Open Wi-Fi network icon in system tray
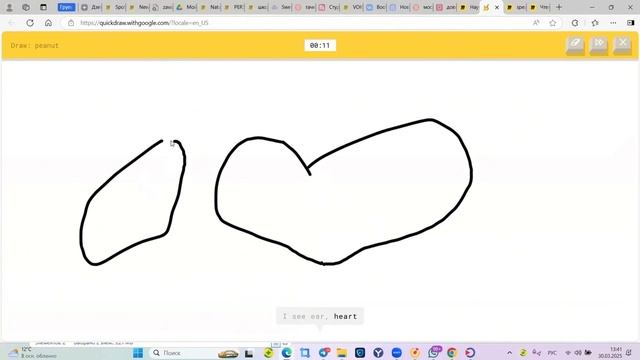The width and height of the screenshot is (640, 360). point(568,353)
